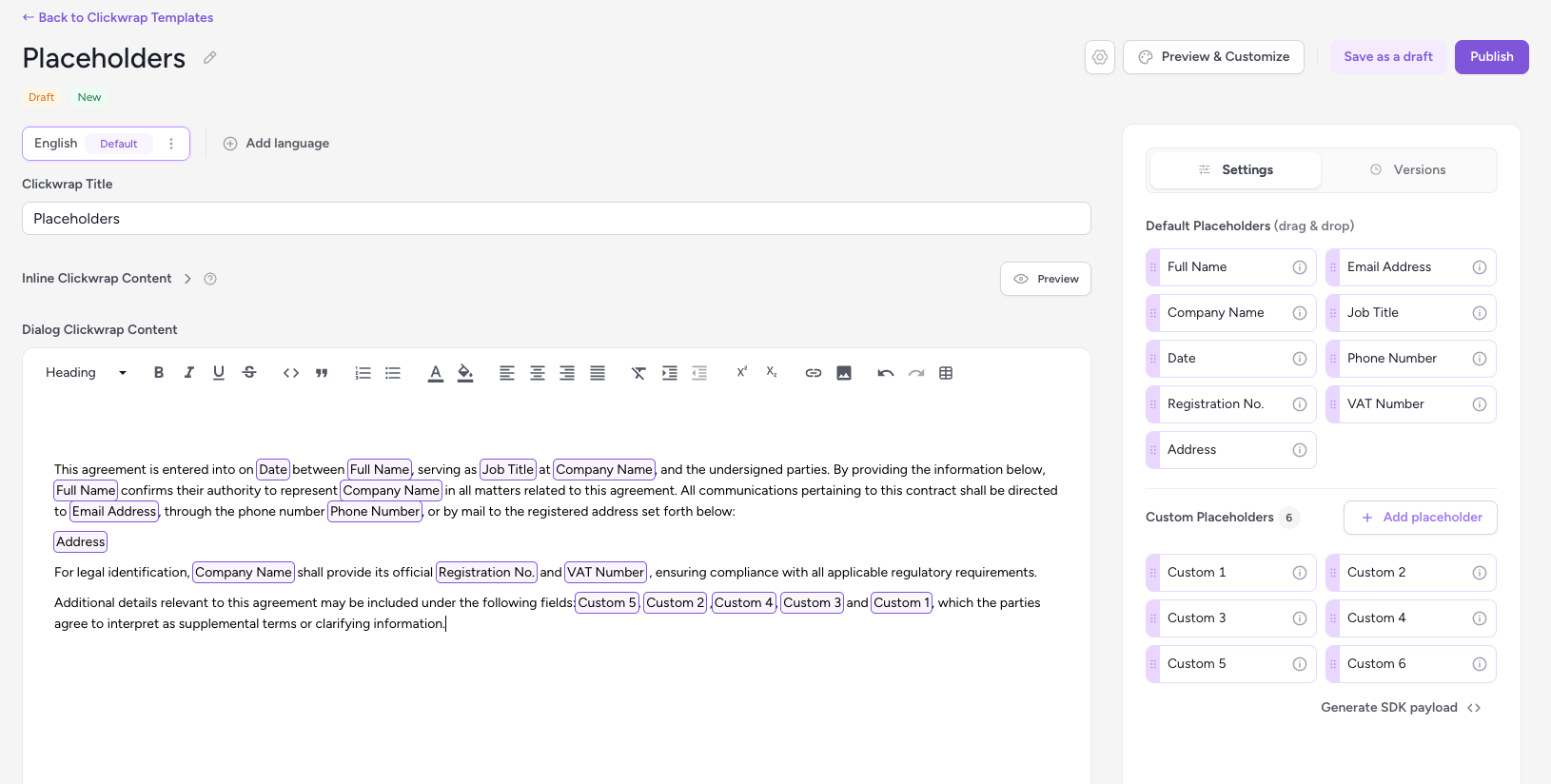Open the template settings gear

click(x=1100, y=57)
